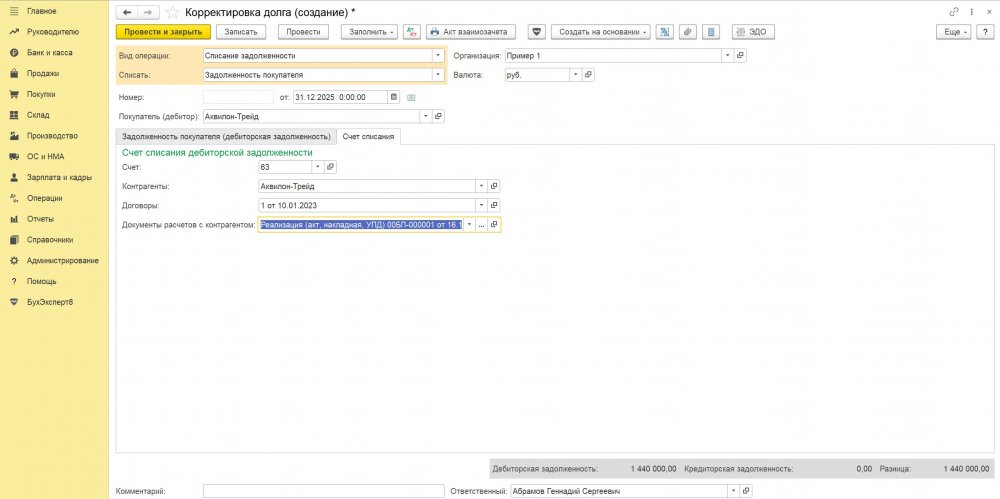Open the Валюта dropdown
This screenshot has width=1000, height=499.
(575, 75)
